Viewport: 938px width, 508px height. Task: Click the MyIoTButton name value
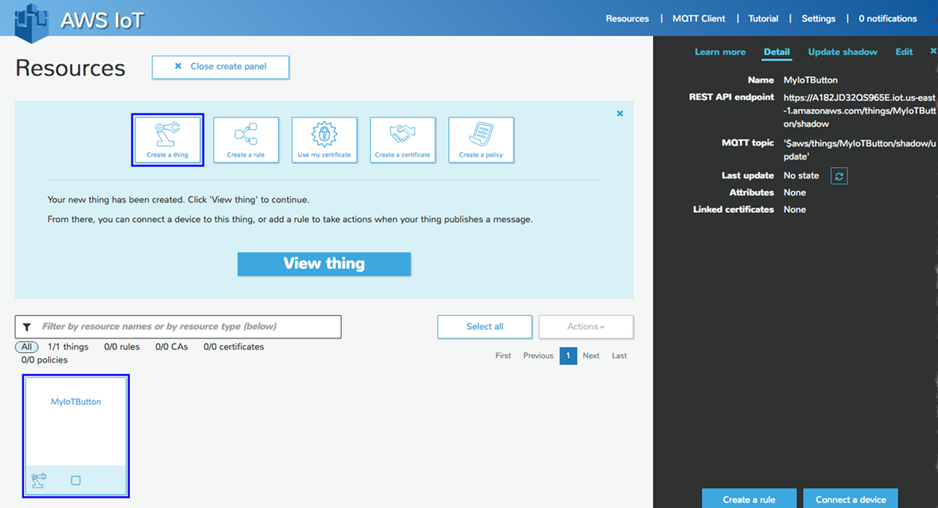tap(810, 80)
